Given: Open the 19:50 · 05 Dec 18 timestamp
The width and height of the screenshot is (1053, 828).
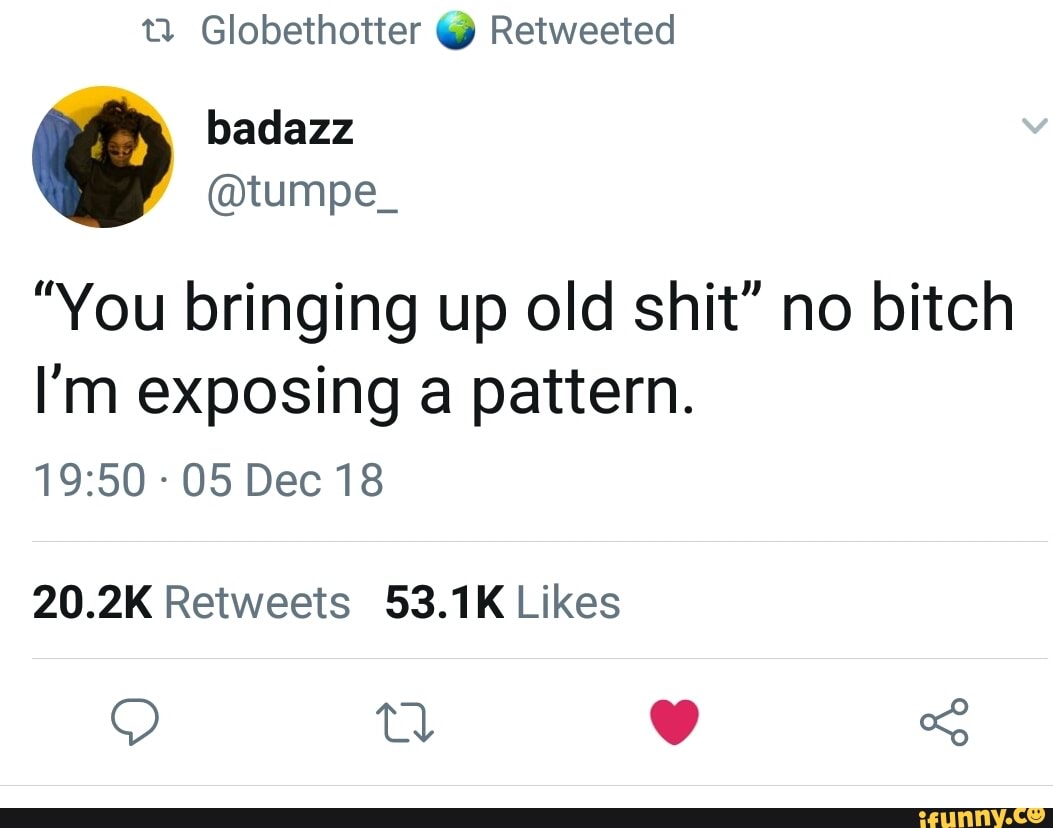Looking at the screenshot, I should point(208,480).
